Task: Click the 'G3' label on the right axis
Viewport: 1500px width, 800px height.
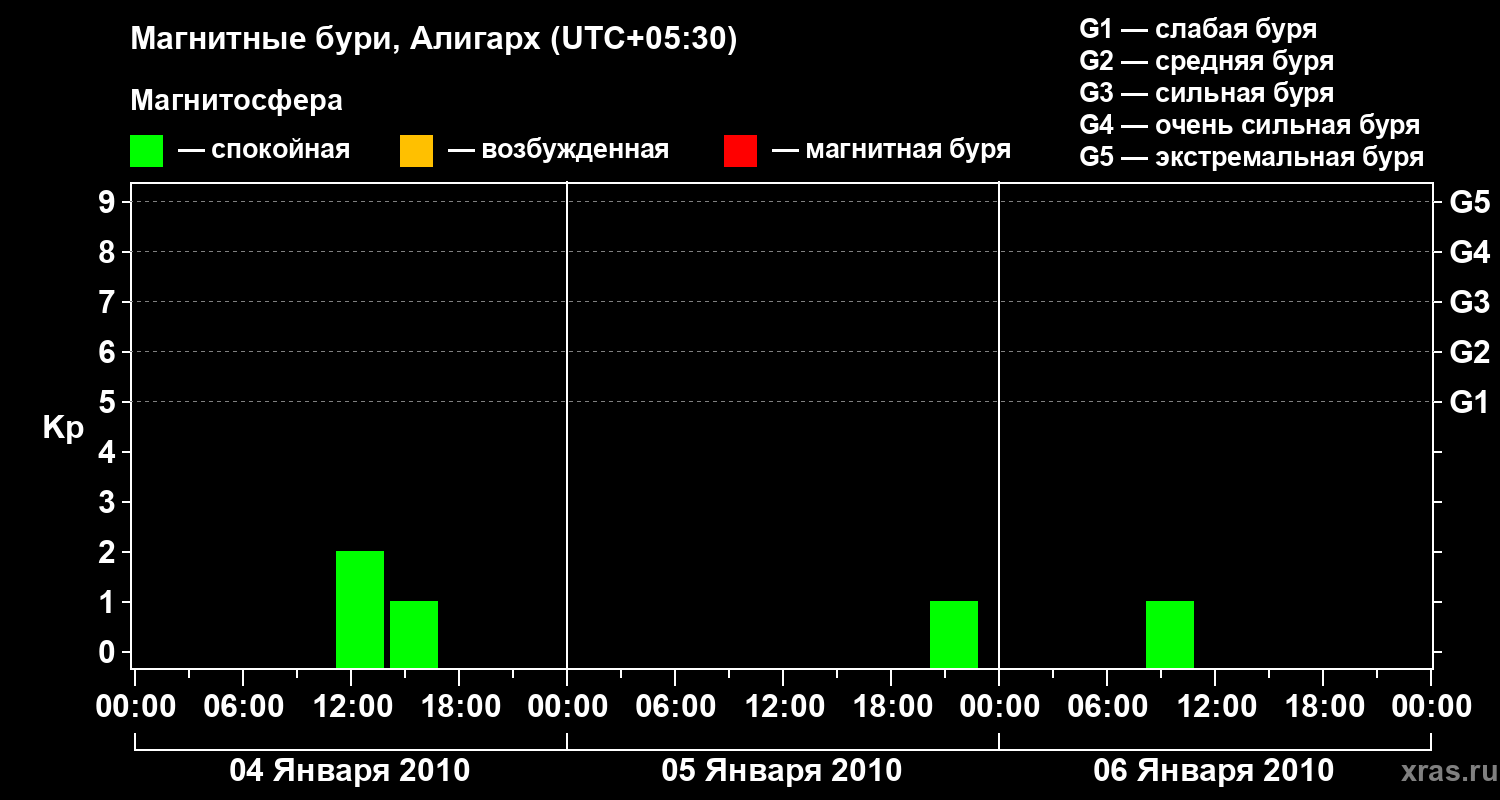Action: point(1469,303)
